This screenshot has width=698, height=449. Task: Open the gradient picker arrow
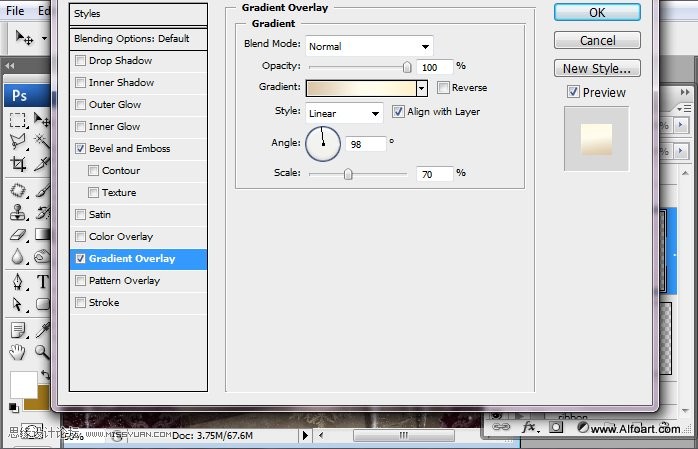coord(422,88)
